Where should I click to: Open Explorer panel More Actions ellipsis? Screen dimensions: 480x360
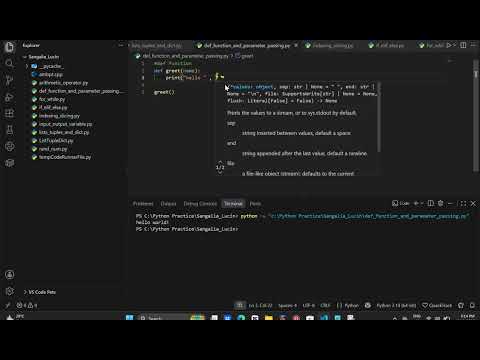(121, 45)
